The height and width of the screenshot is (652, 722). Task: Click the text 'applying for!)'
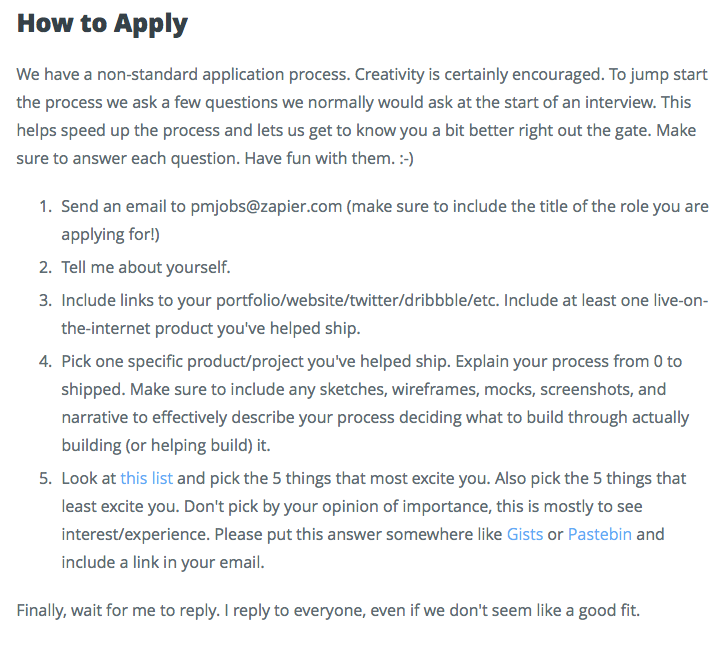[111, 234]
